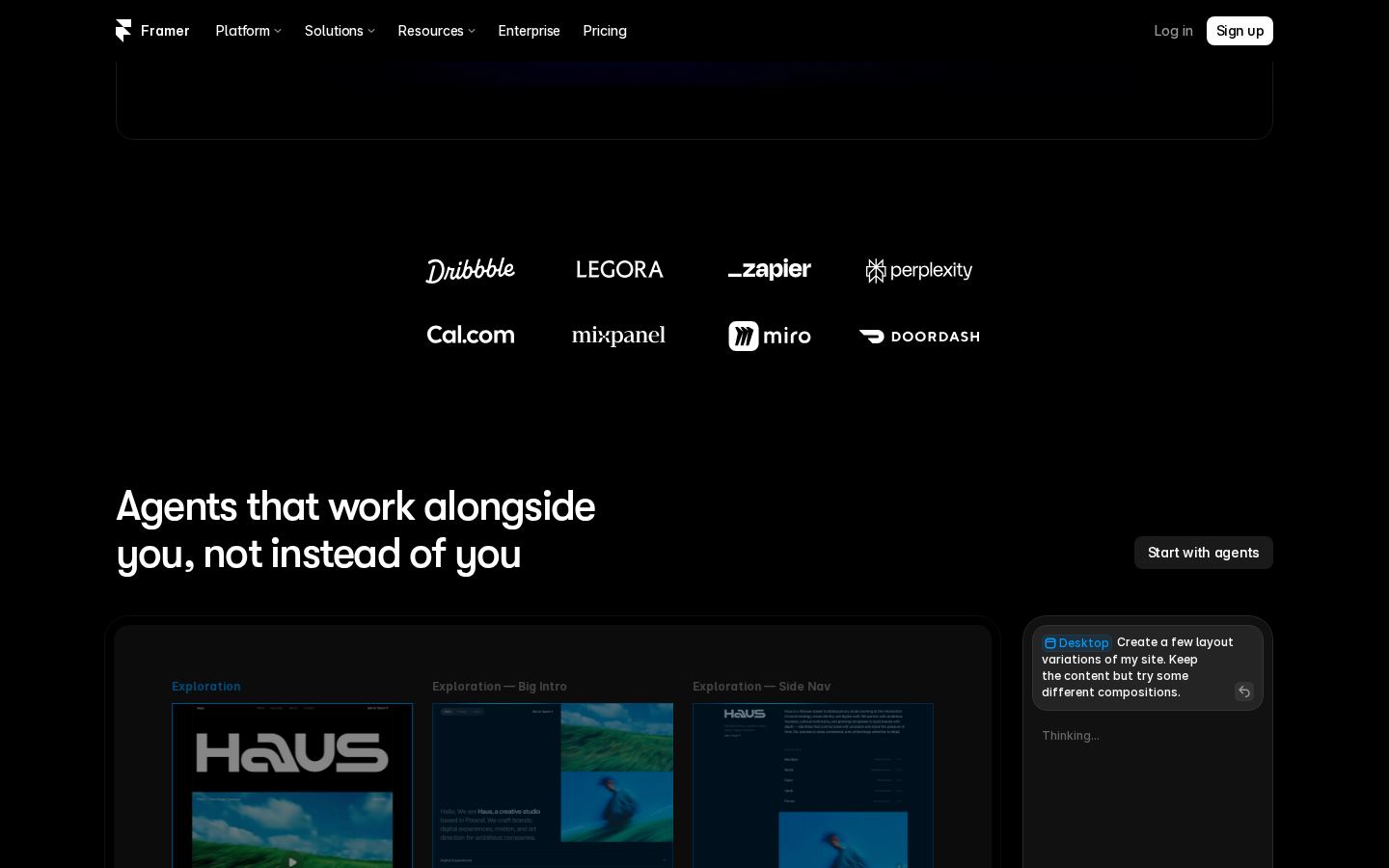1389x868 pixels.
Task: Click the Log in link
Action: click(x=1173, y=31)
